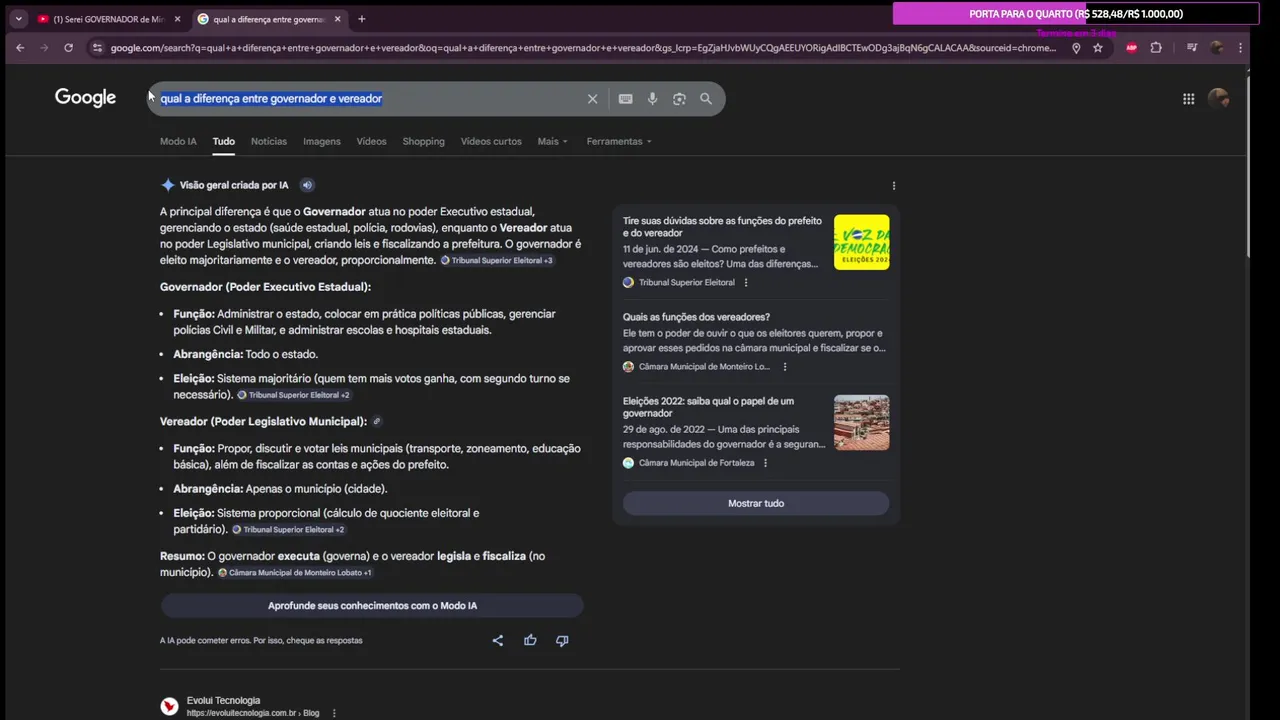This screenshot has width=1280, height=720.
Task: Switch to the Serei GOVERNADOR YouTube tab
Action: click(106, 19)
